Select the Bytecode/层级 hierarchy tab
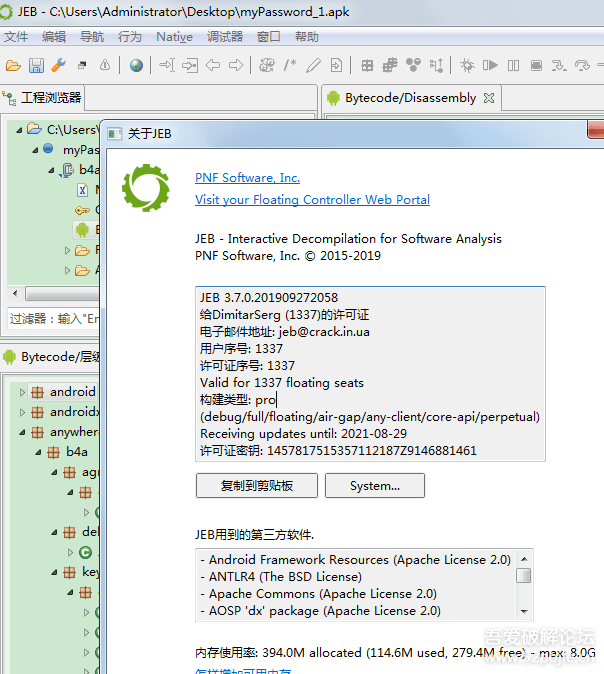This screenshot has height=674, width=604. click(51, 357)
